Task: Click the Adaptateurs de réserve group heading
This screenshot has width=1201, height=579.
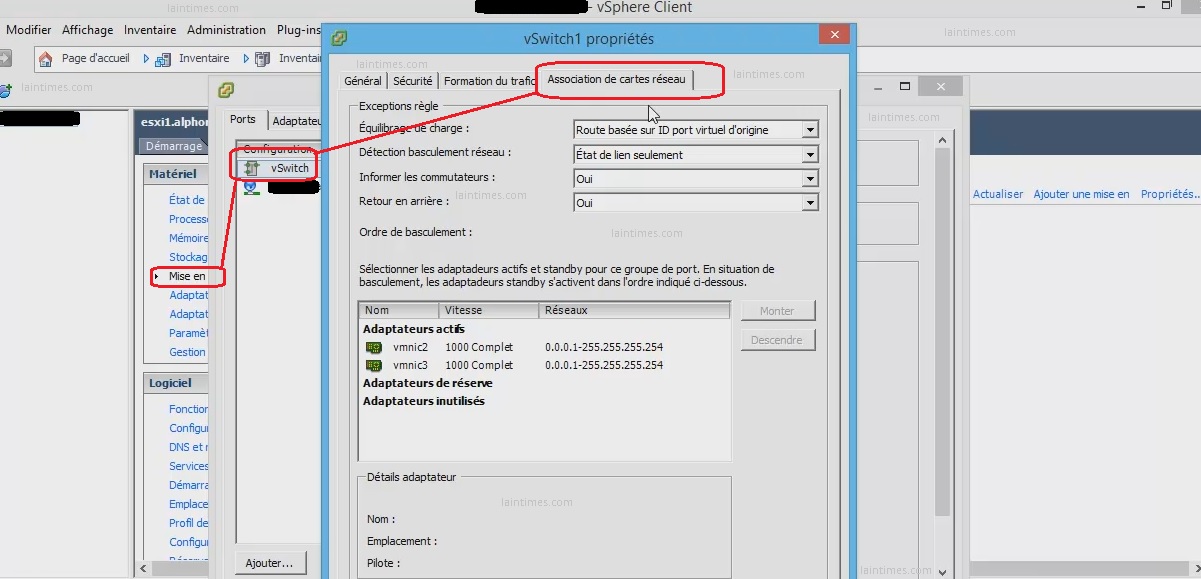Action: click(x=427, y=383)
